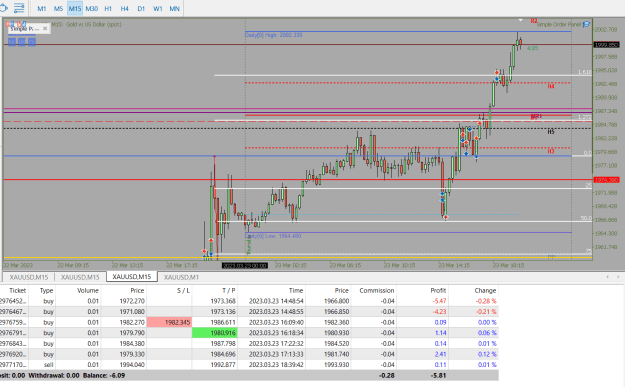Click the trade timed 2023.03.23 14:48:55
The height and width of the screenshot is (387, 625).
pos(249,312)
